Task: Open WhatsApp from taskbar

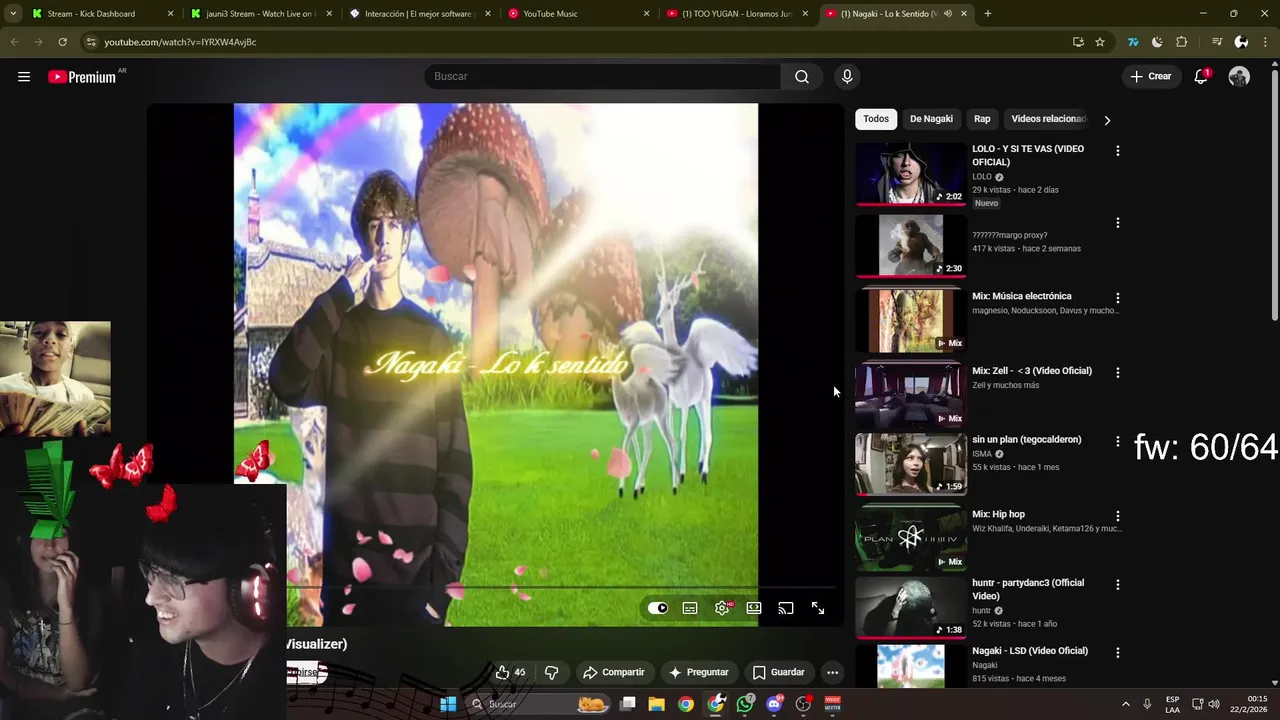Action: click(x=745, y=704)
